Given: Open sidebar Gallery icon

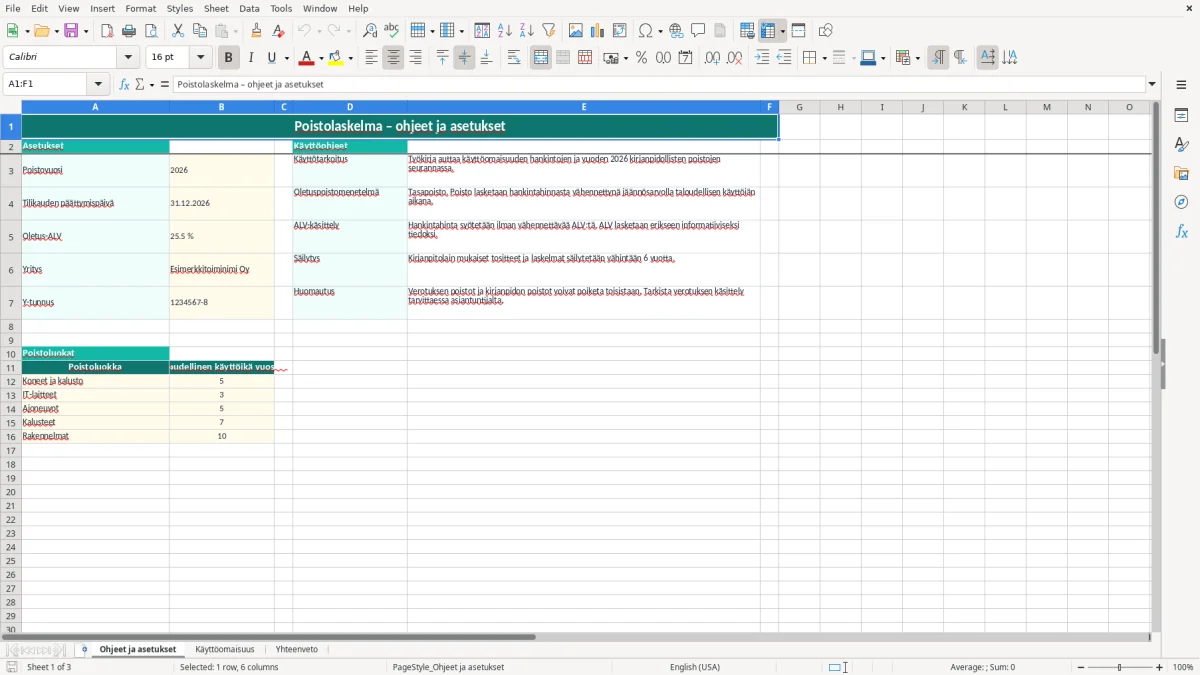Looking at the screenshot, I should click(x=1181, y=173).
